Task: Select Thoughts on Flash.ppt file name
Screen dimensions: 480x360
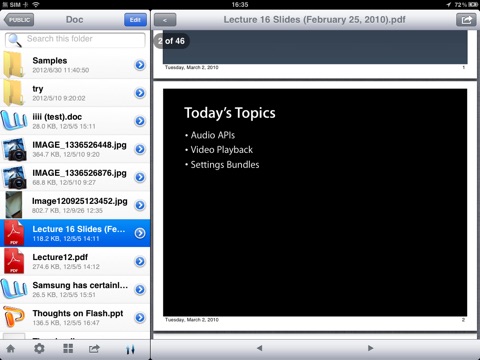Action: coord(78,313)
